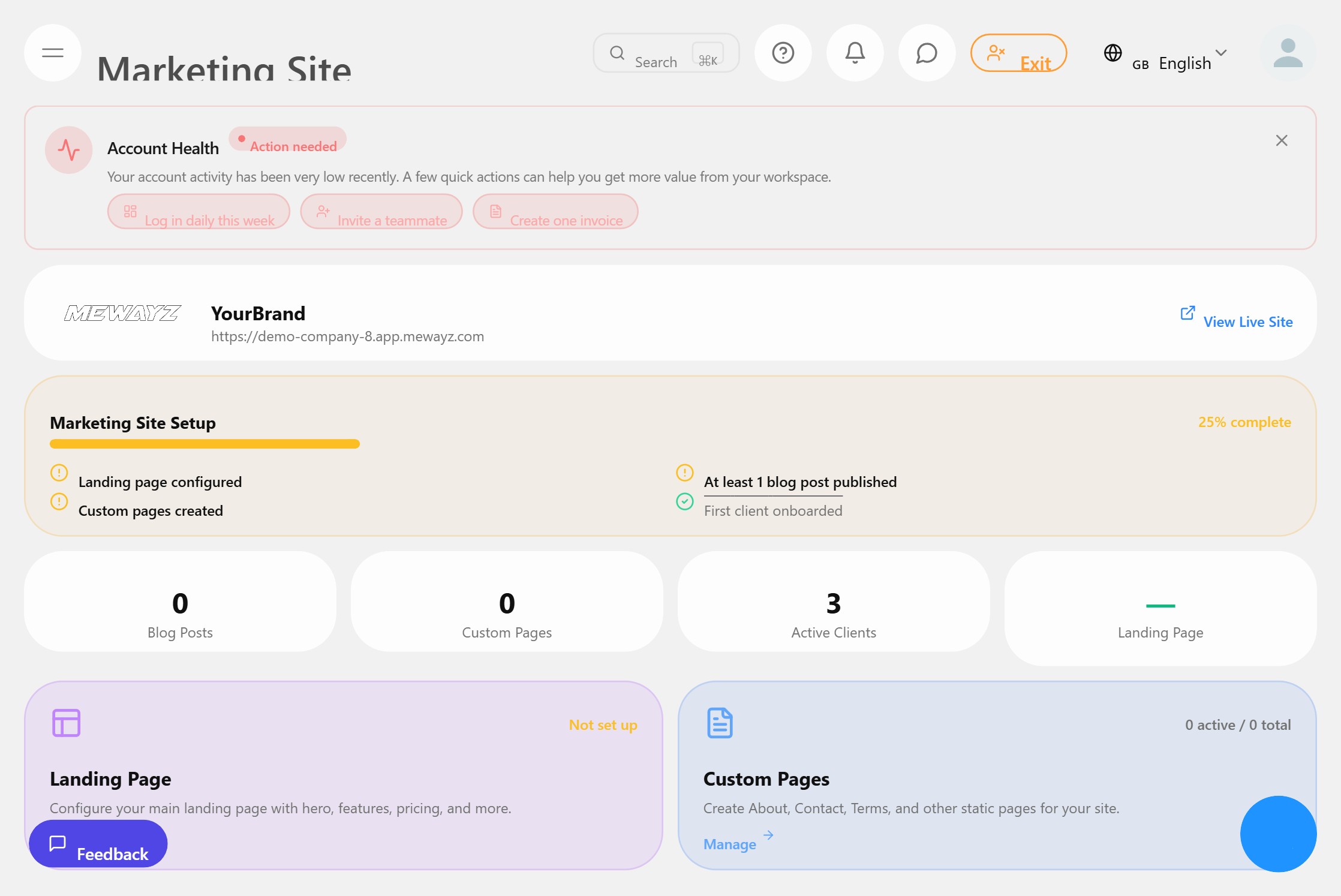Click the Custom Pages document icon
The width and height of the screenshot is (1341, 896).
click(719, 723)
